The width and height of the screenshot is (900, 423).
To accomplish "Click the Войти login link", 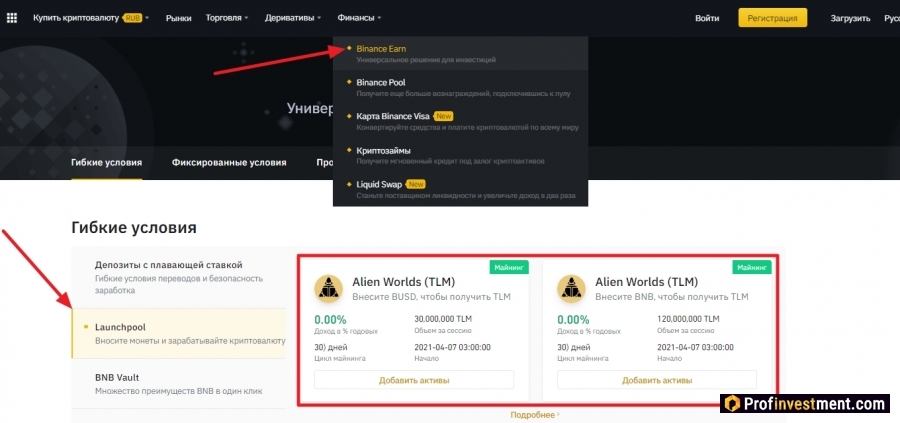I will click(x=707, y=18).
